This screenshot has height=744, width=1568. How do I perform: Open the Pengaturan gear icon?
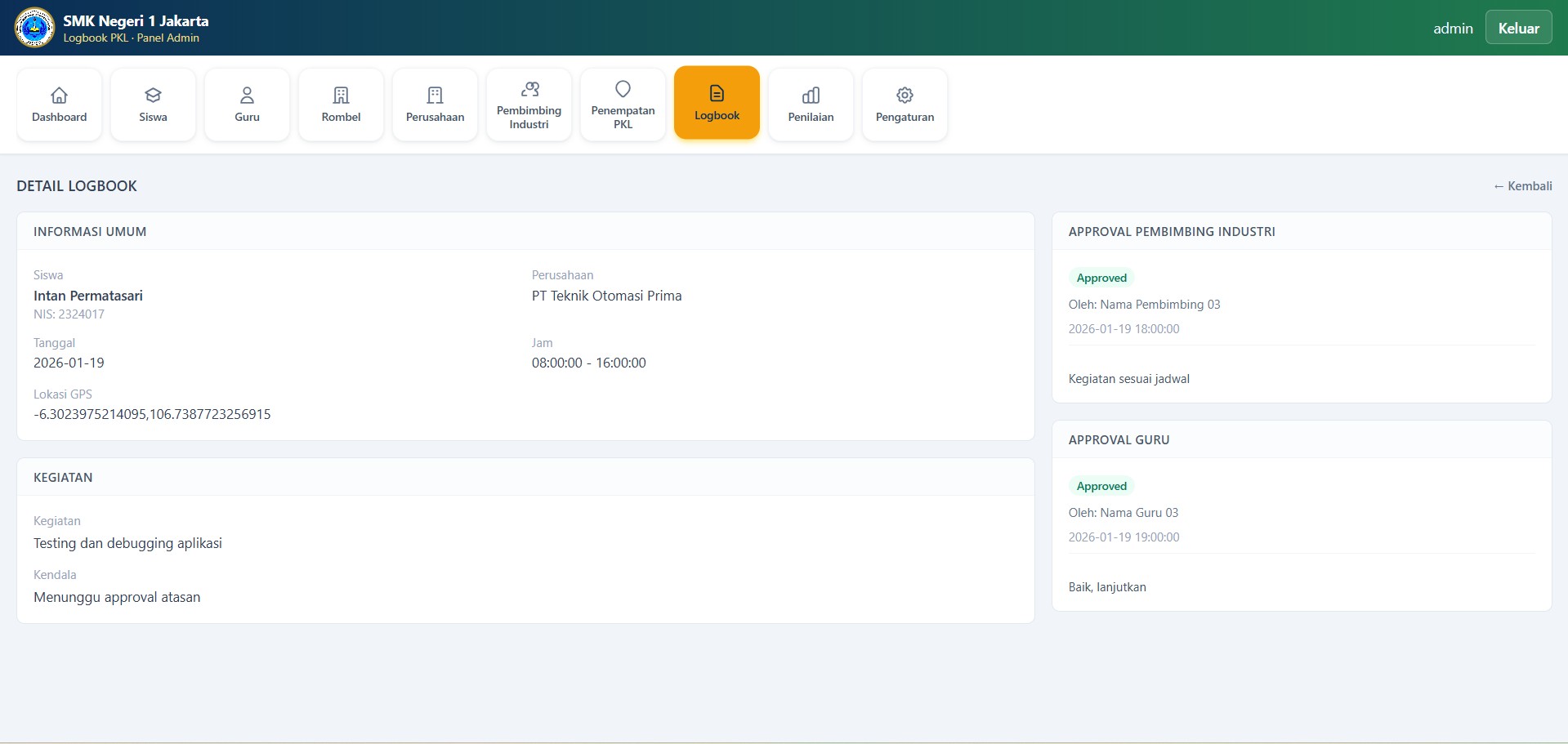click(x=905, y=95)
